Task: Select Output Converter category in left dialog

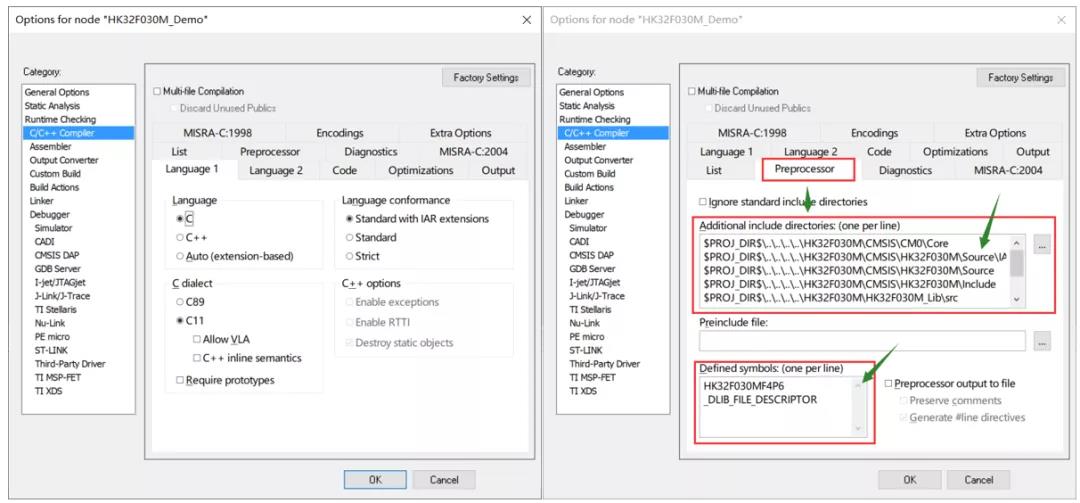Action: [64, 160]
